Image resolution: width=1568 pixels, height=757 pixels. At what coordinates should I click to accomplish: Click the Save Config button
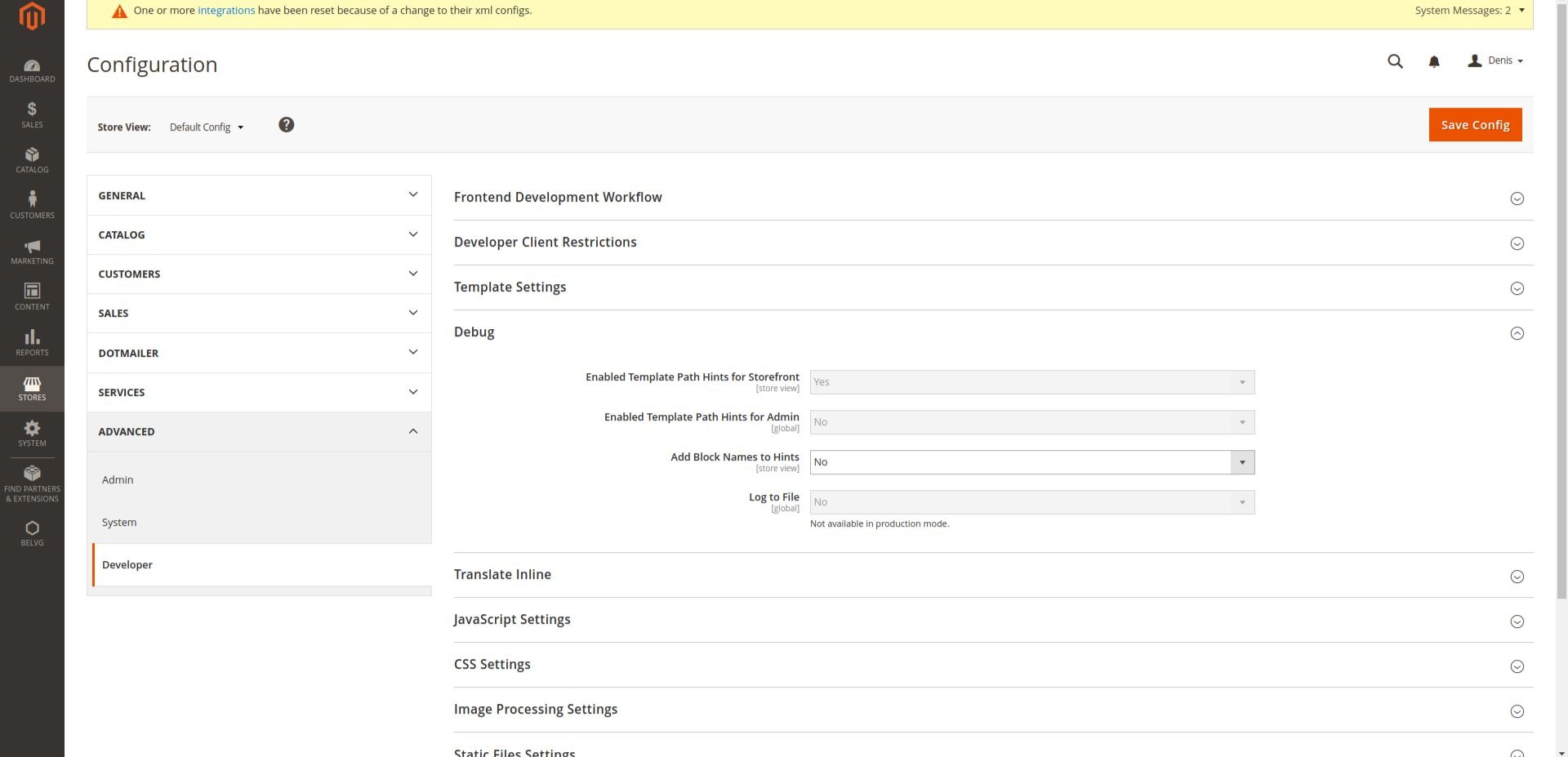tap(1474, 125)
